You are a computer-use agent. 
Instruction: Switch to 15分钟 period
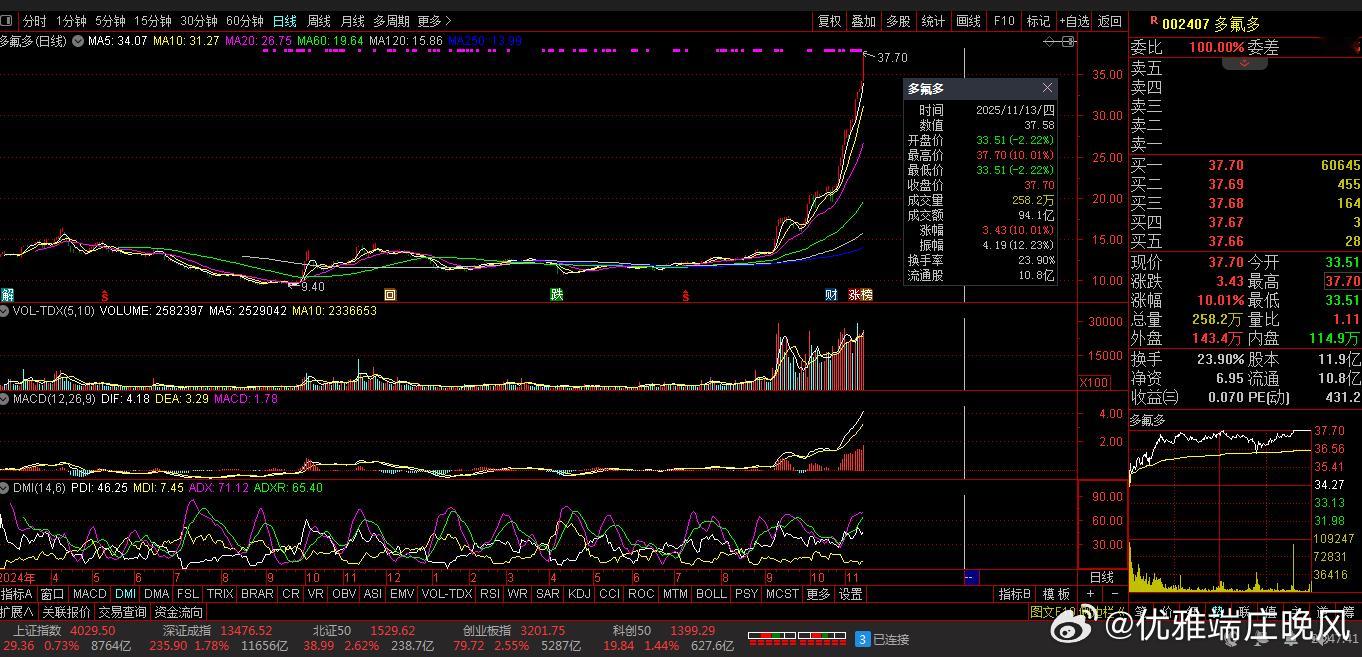[152, 21]
